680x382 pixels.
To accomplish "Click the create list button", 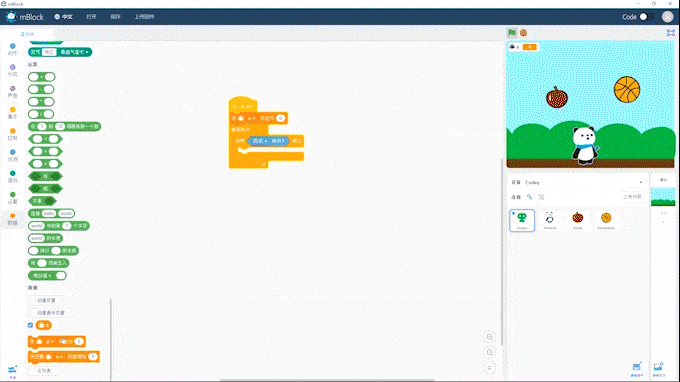I will 44,371.
